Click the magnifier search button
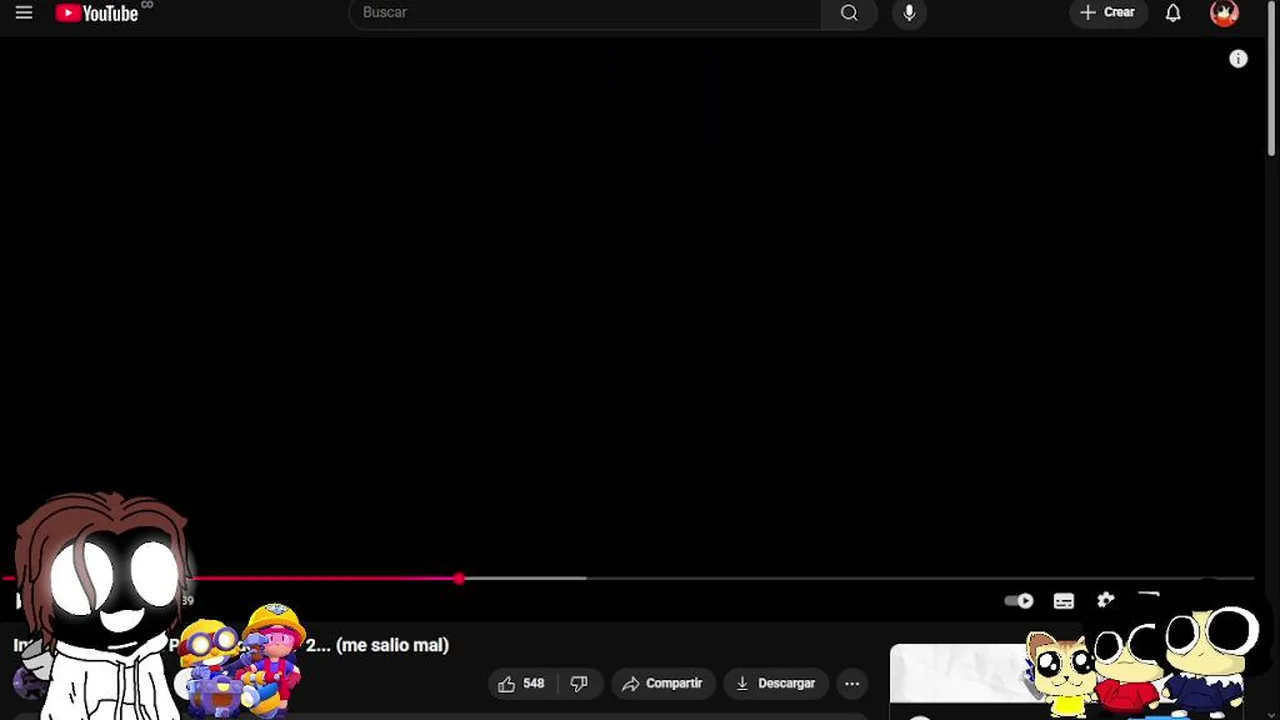 (x=849, y=13)
